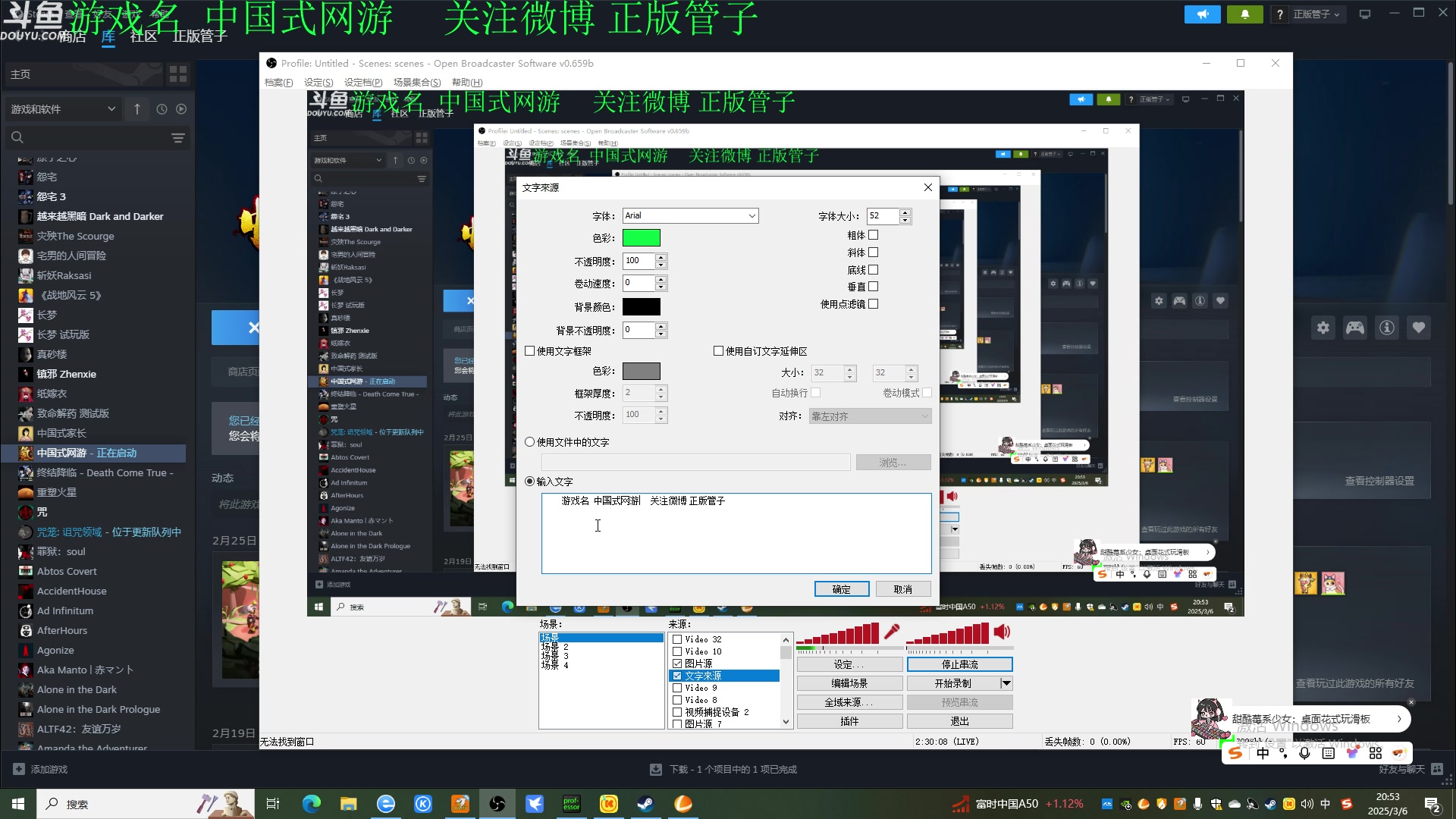Click the Steam announcements megaphone icon

(x=1203, y=14)
